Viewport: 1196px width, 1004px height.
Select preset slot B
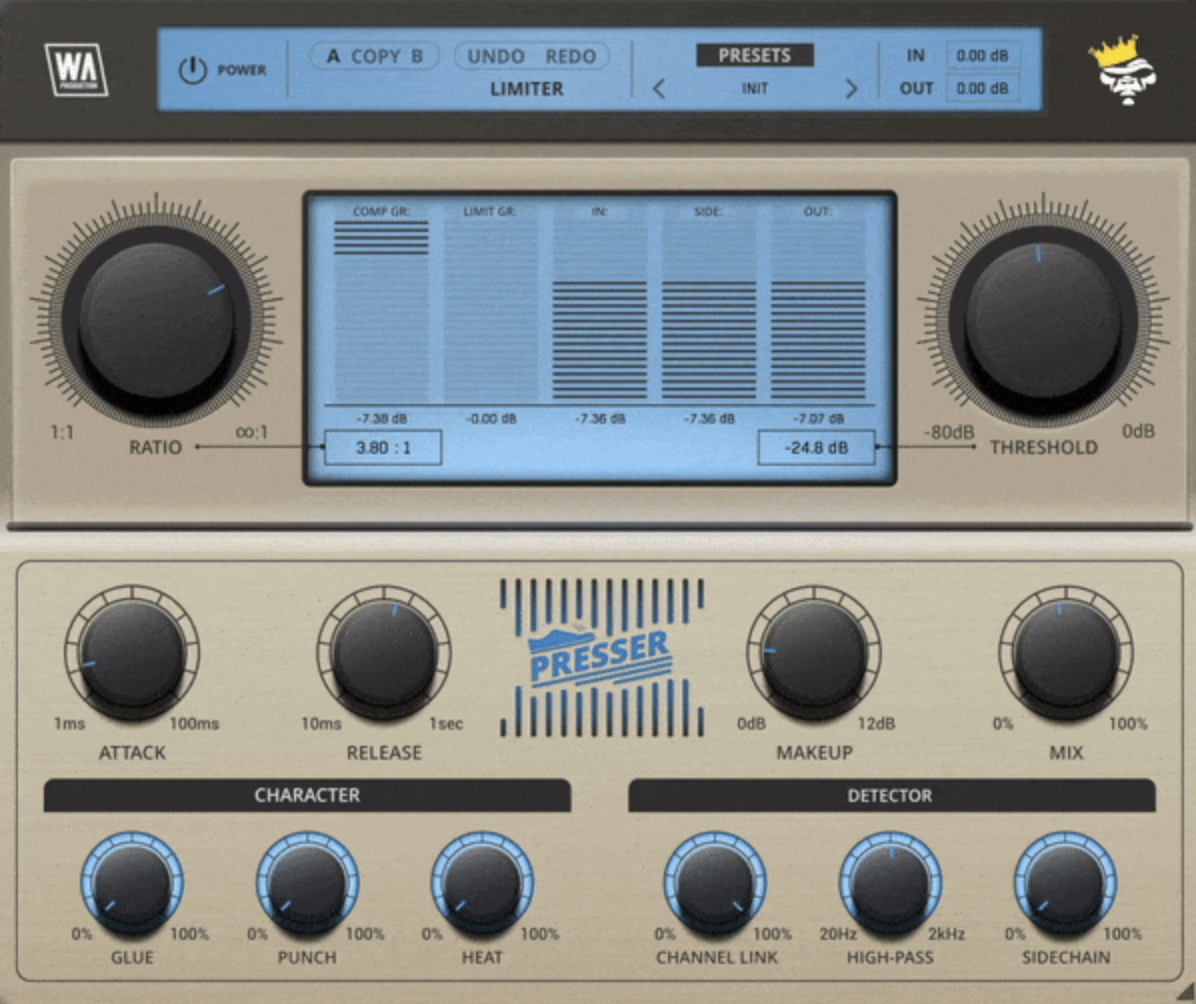[417, 56]
